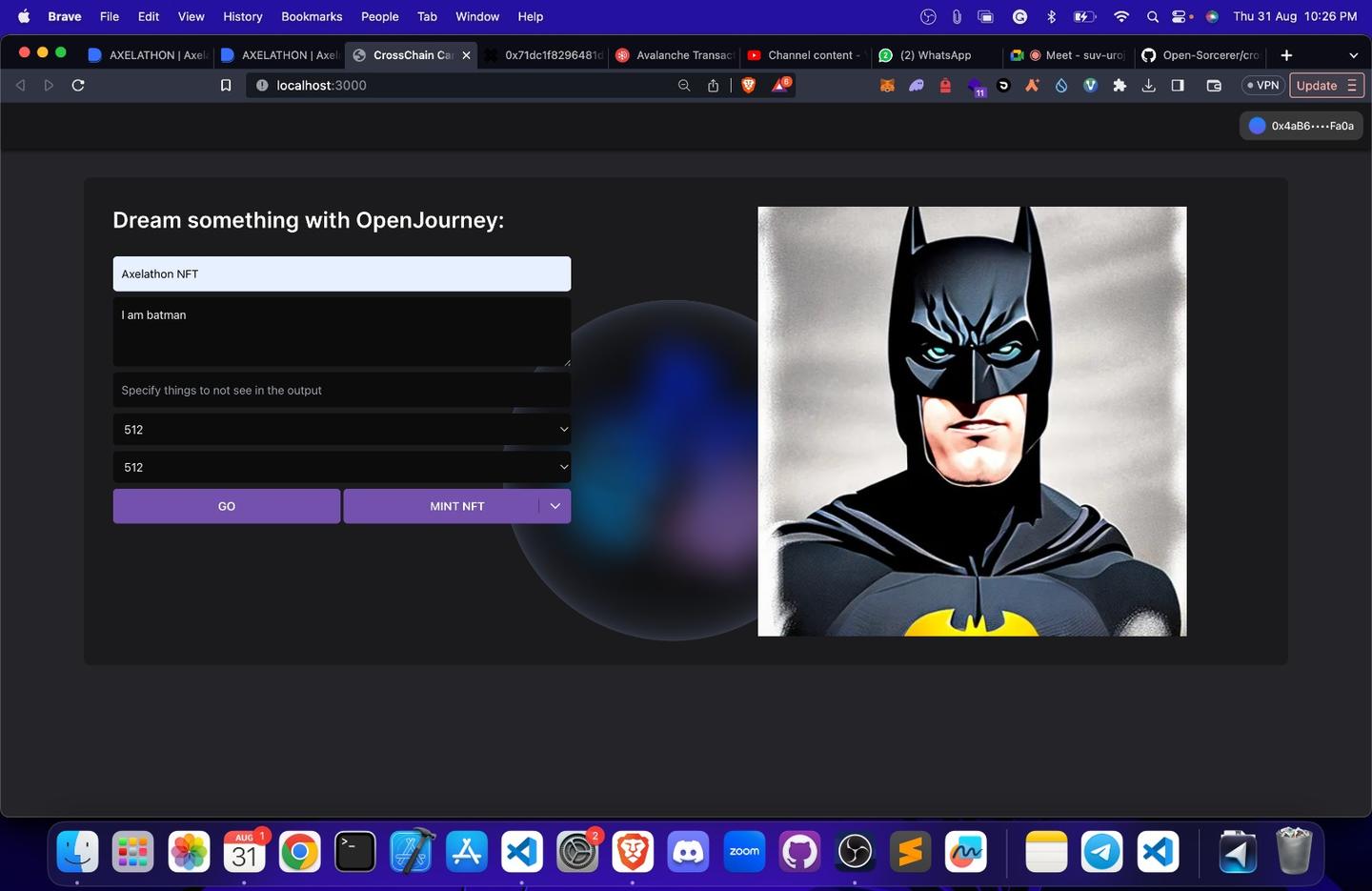
Task: Open Google Chrome from the dock
Action: pos(299,851)
